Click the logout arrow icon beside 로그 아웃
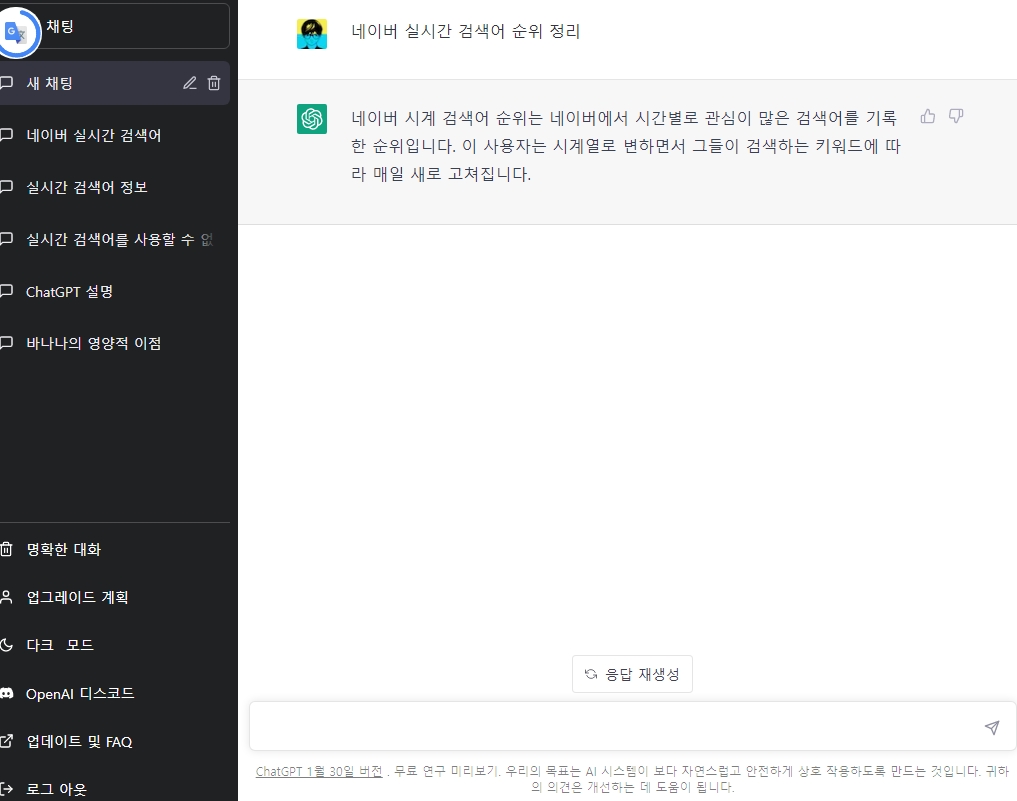 click(6, 789)
